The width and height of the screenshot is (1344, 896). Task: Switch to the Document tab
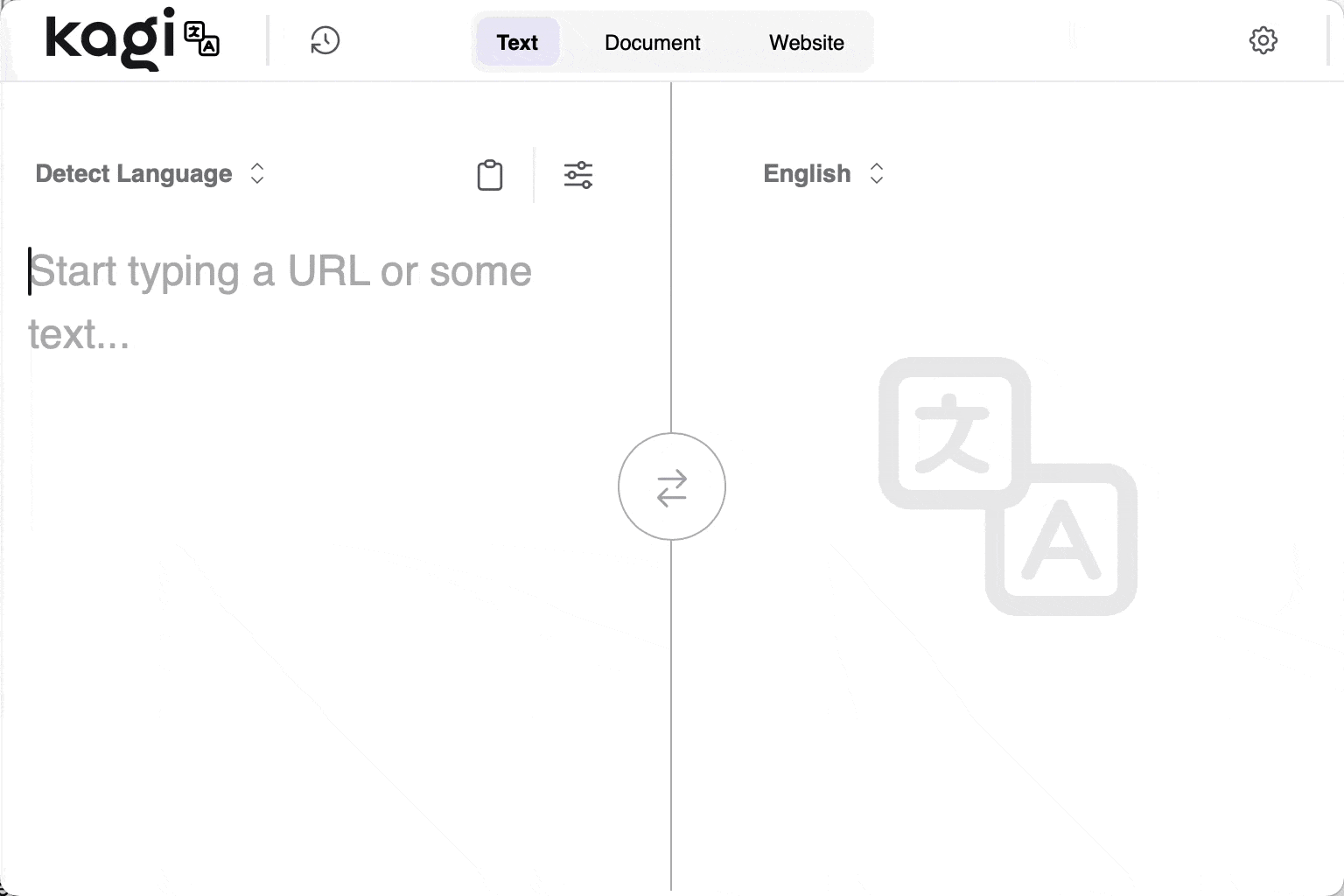point(652,42)
